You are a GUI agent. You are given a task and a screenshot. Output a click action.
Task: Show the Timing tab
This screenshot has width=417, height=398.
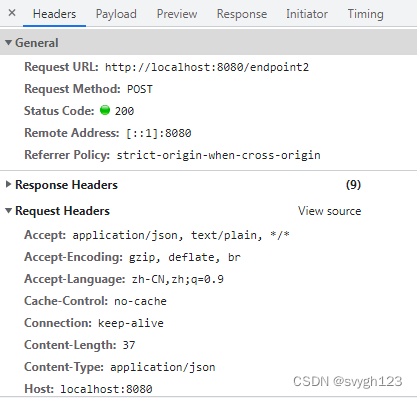point(365,14)
